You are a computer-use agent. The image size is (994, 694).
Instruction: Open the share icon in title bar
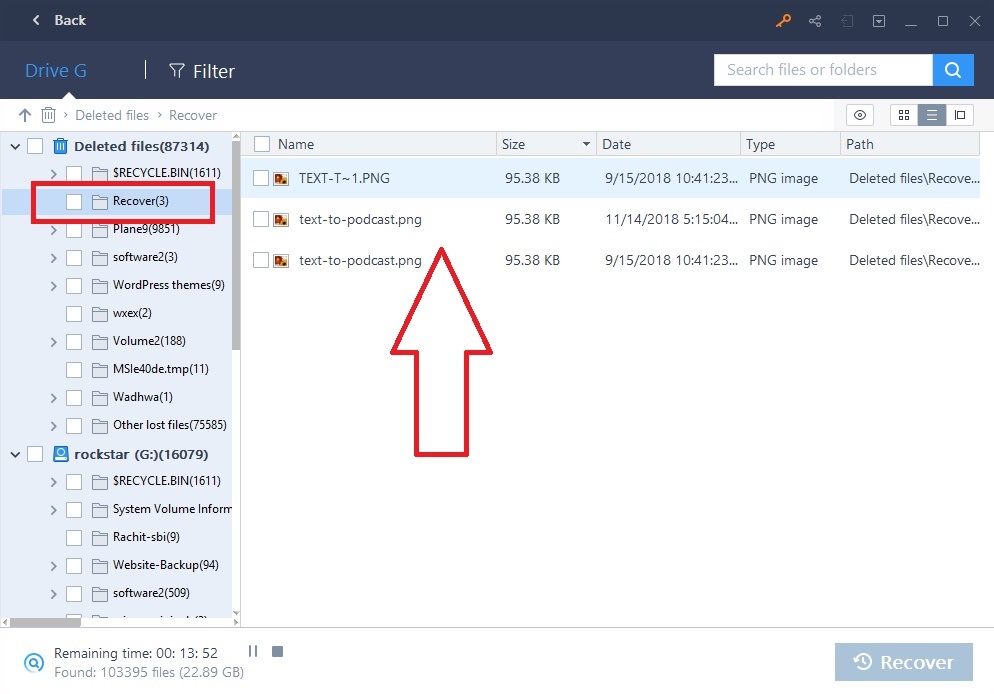pos(815,21)
